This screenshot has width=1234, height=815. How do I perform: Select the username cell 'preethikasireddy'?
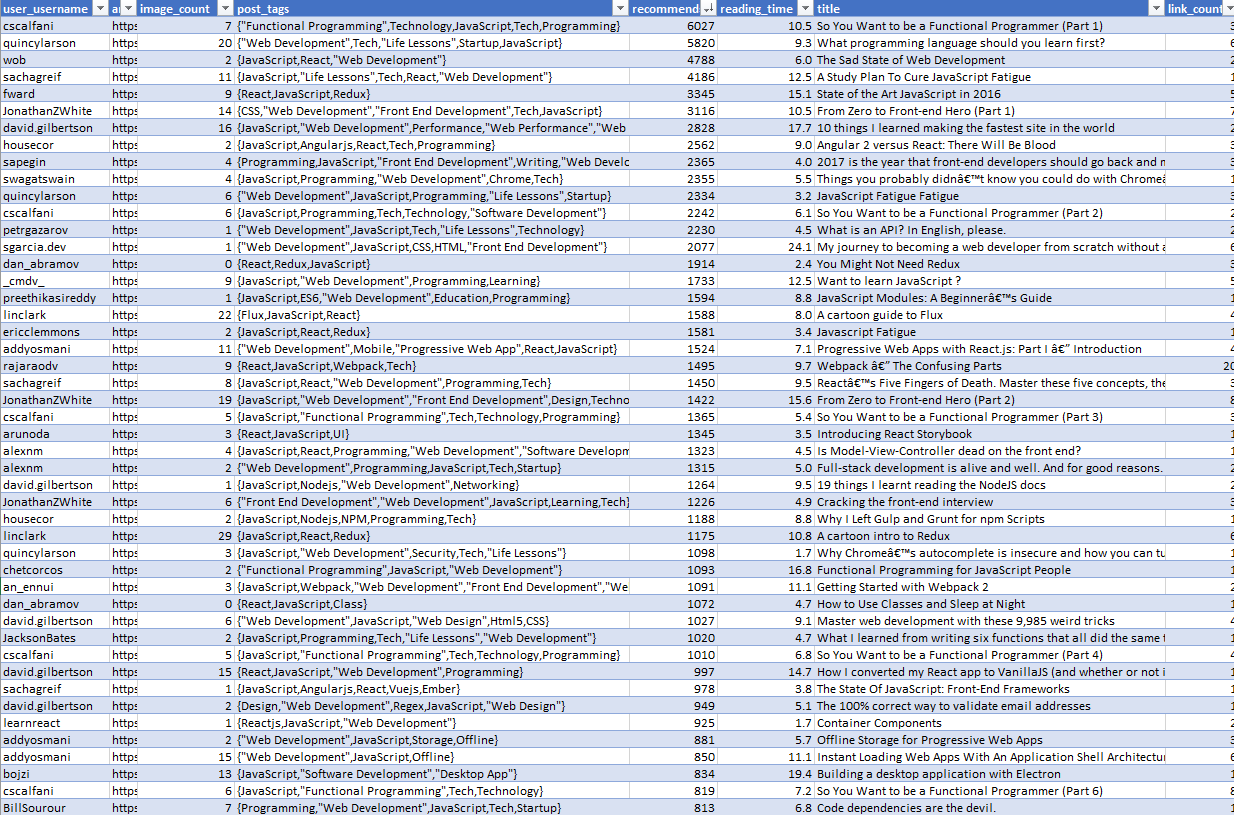50,298
